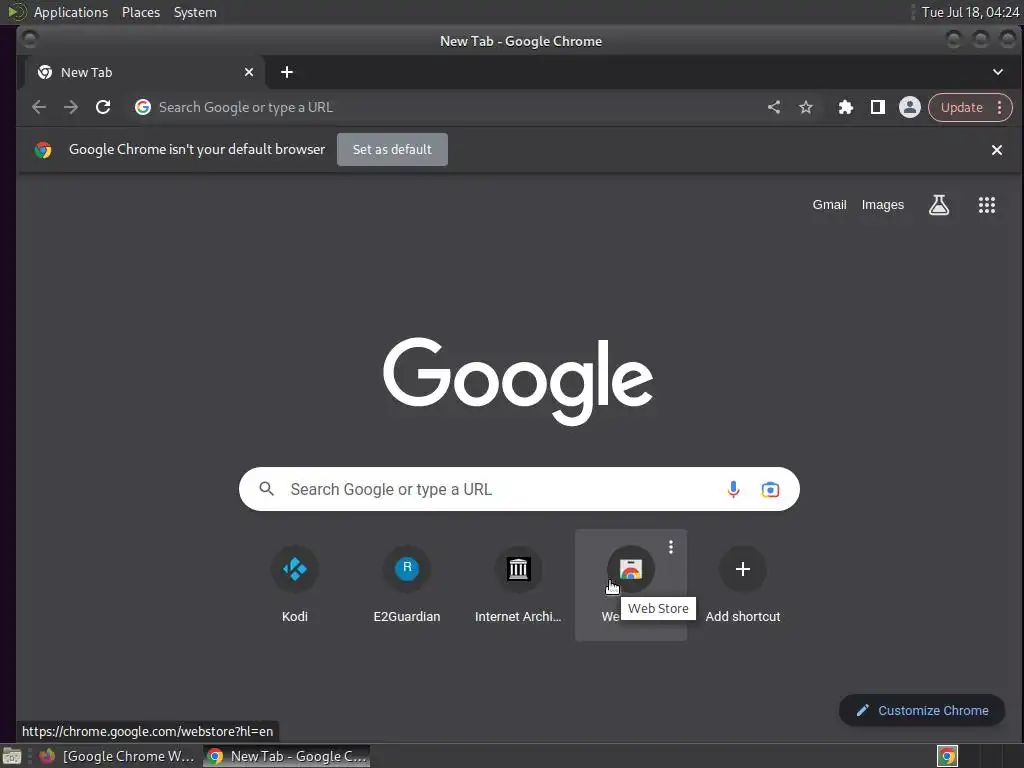Open a new tab with plus
This screenshot has width=1024, height=768.
(287, 72)
